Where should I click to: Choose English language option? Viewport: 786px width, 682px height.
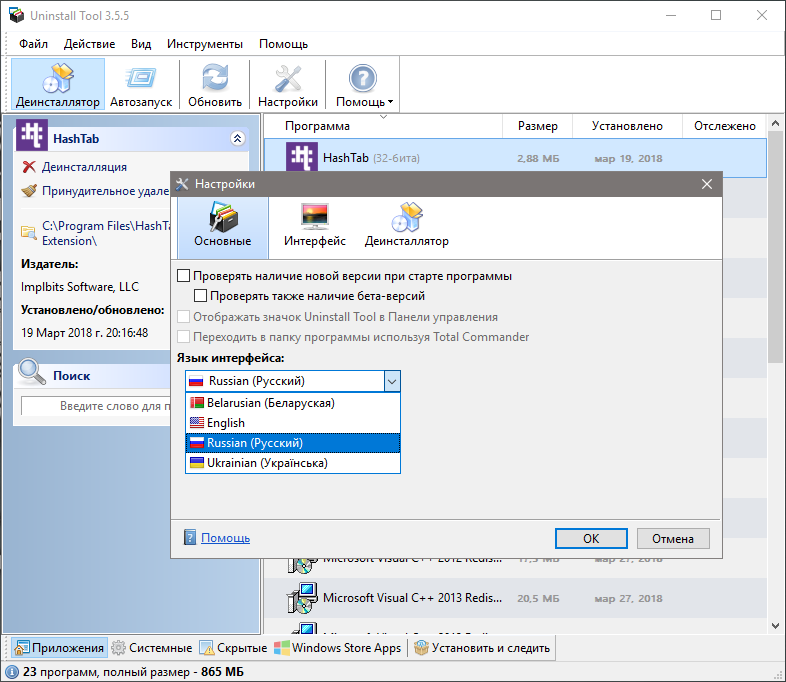point(293,423)
